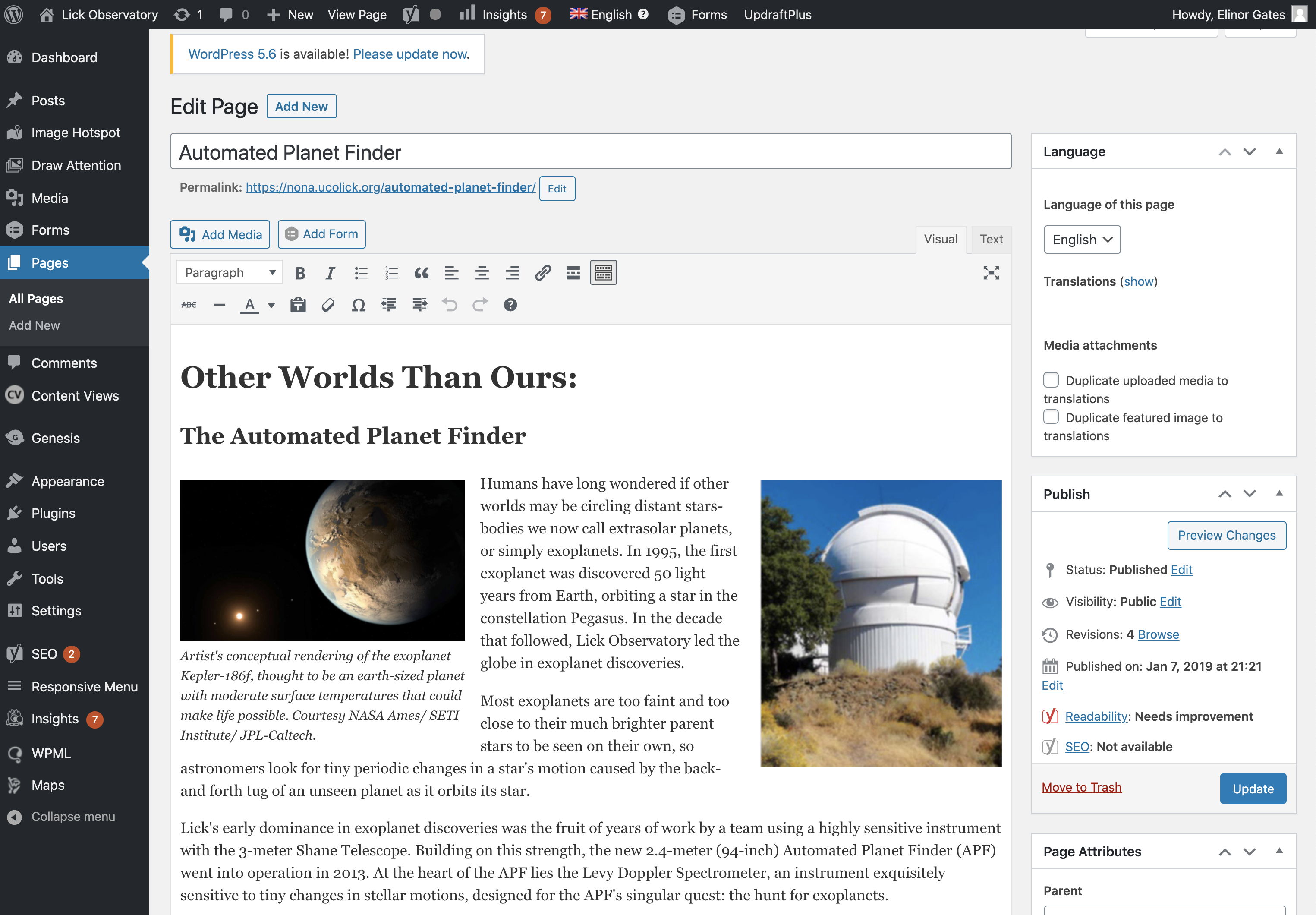
Task: Click Add New next to Edit Page
Action: click(x=302, y=107)
